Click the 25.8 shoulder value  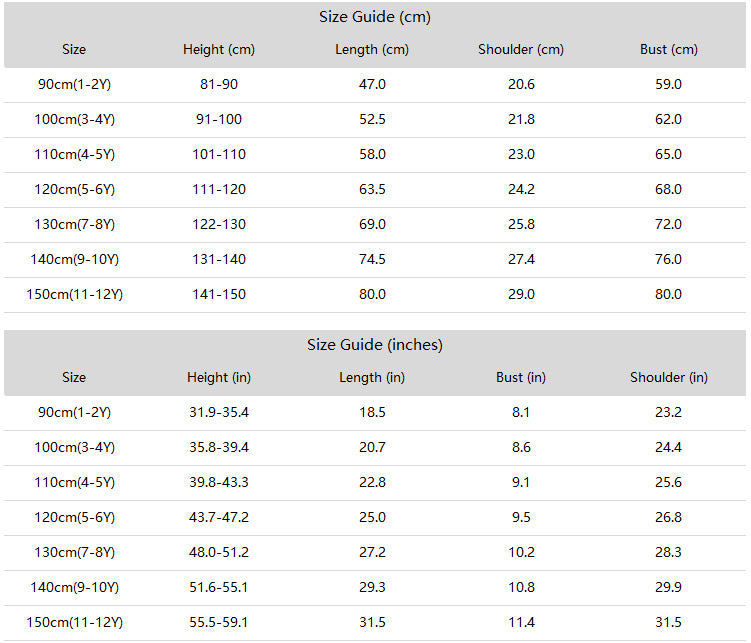pos(521,224)
